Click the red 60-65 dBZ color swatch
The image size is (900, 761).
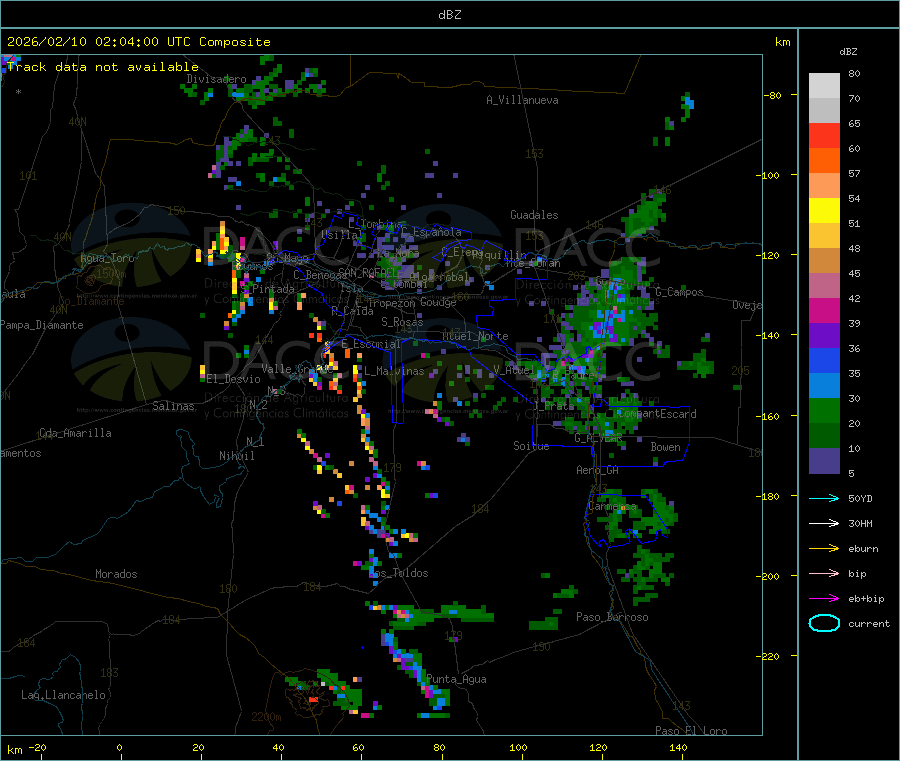click(x=824, y=135)
